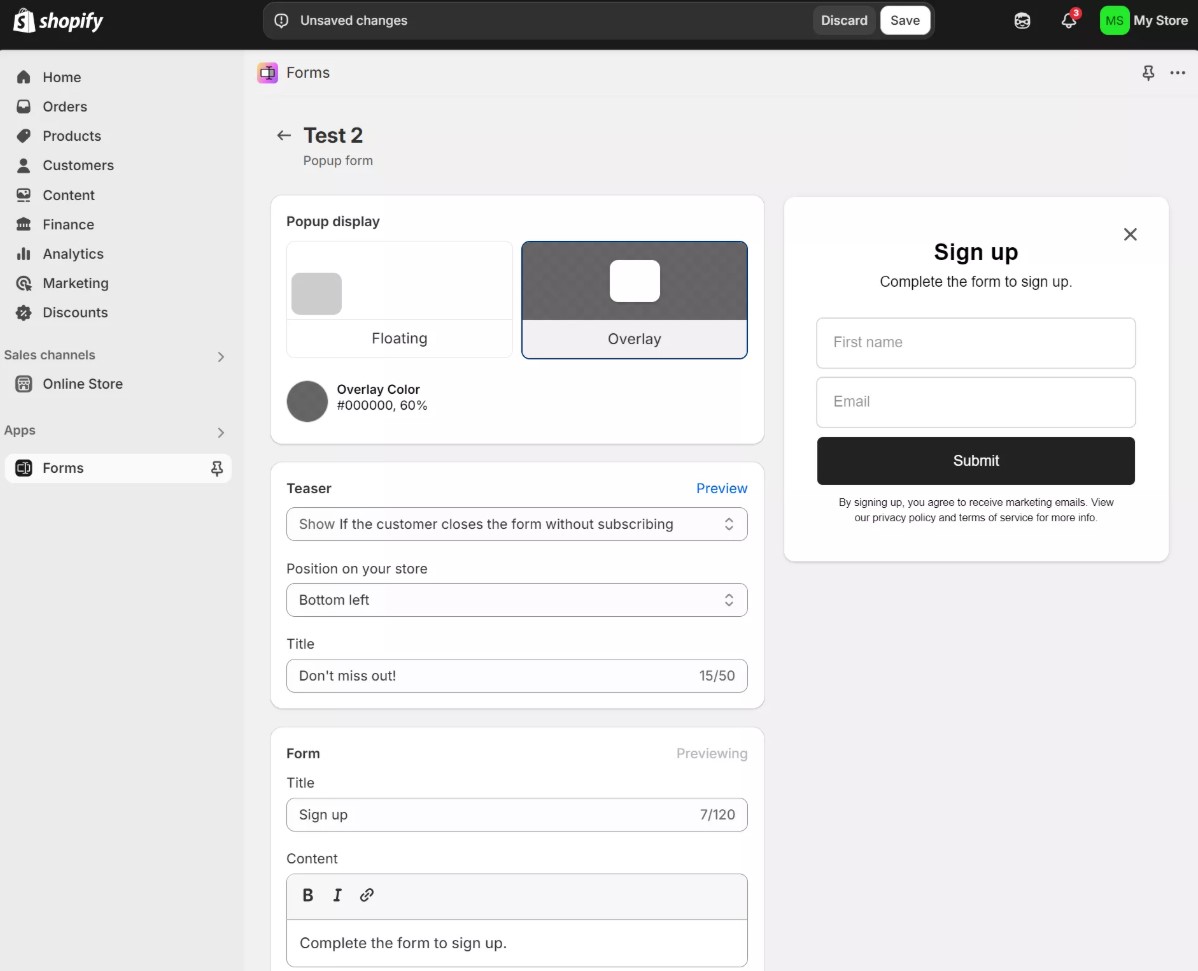
Task: Save the unsaved changes
Action: pos(904,20)
